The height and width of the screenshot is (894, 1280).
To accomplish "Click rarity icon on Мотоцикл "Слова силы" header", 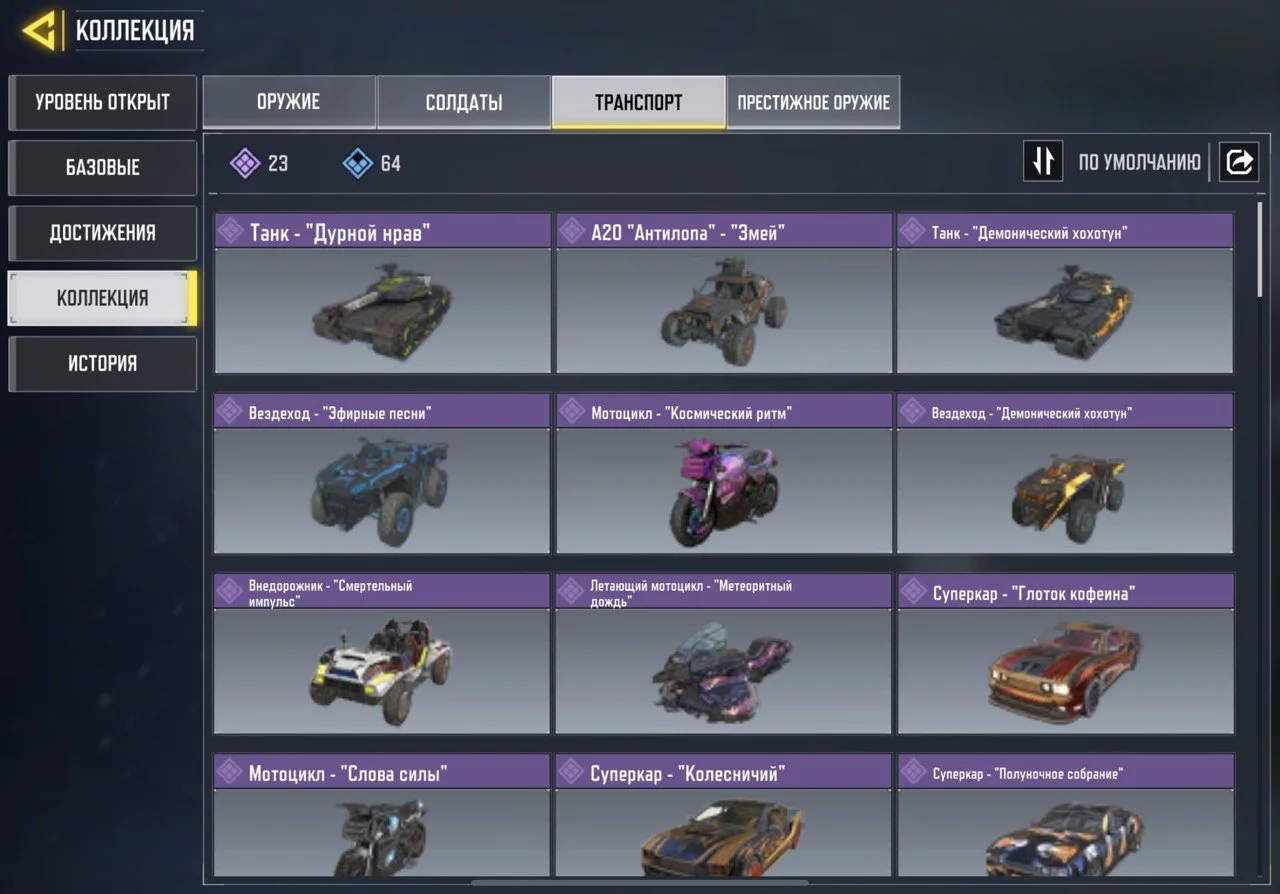I will (231, 772).
